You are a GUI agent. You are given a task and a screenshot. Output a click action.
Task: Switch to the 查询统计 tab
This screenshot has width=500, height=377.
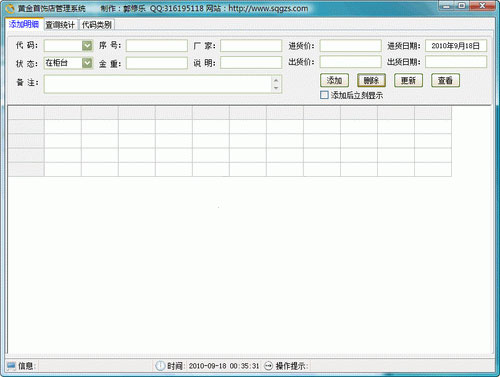[60, 24]
